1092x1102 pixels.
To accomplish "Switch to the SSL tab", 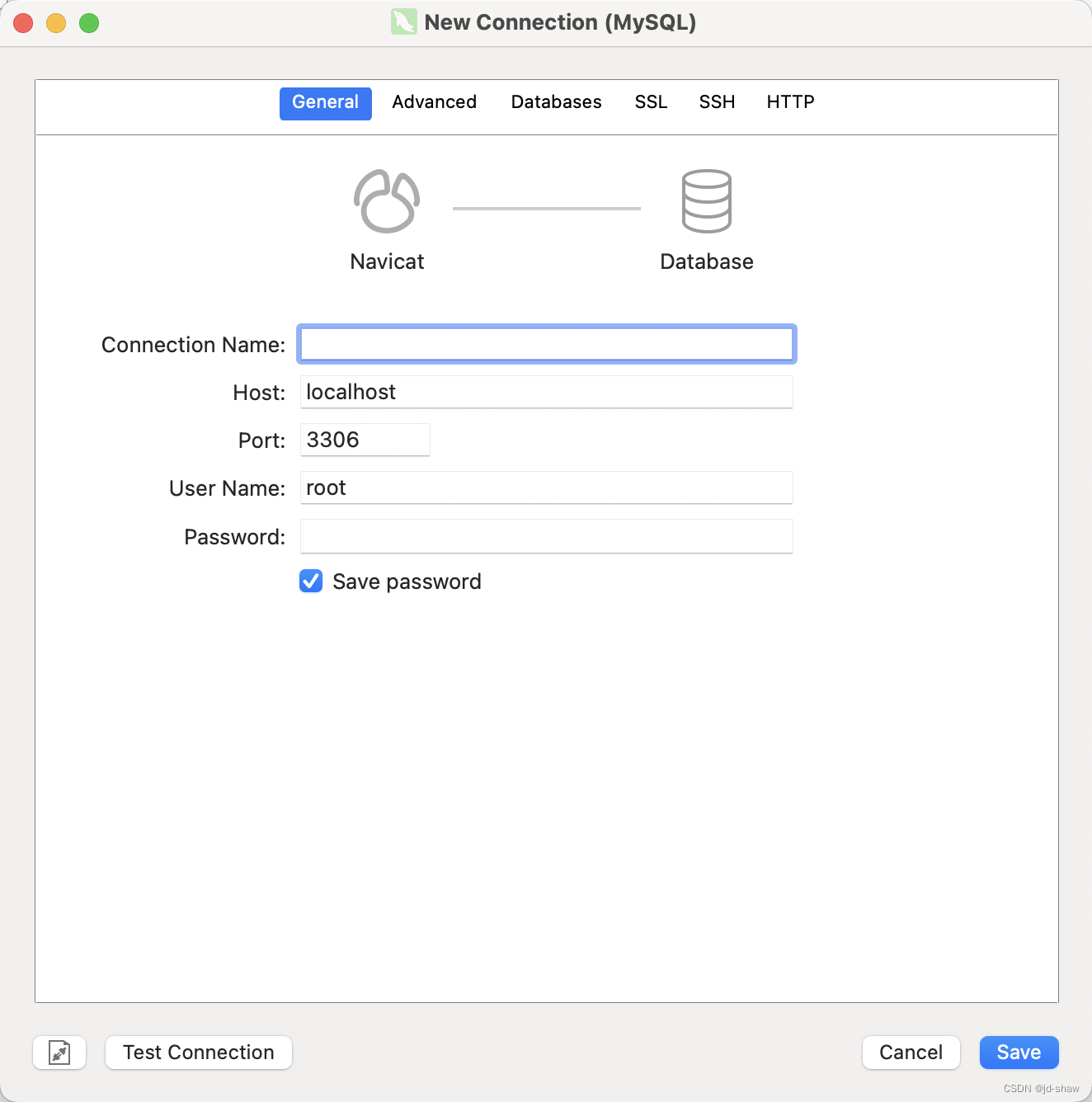I will click(652, 102).
